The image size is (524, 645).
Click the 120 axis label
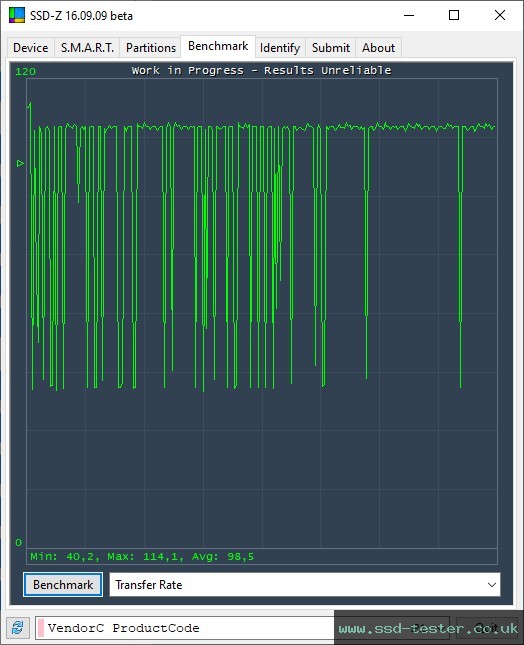pos(26,72)
